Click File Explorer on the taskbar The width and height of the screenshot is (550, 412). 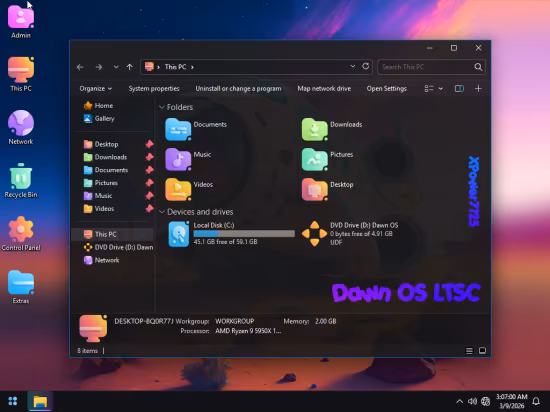tap(40, 401)
